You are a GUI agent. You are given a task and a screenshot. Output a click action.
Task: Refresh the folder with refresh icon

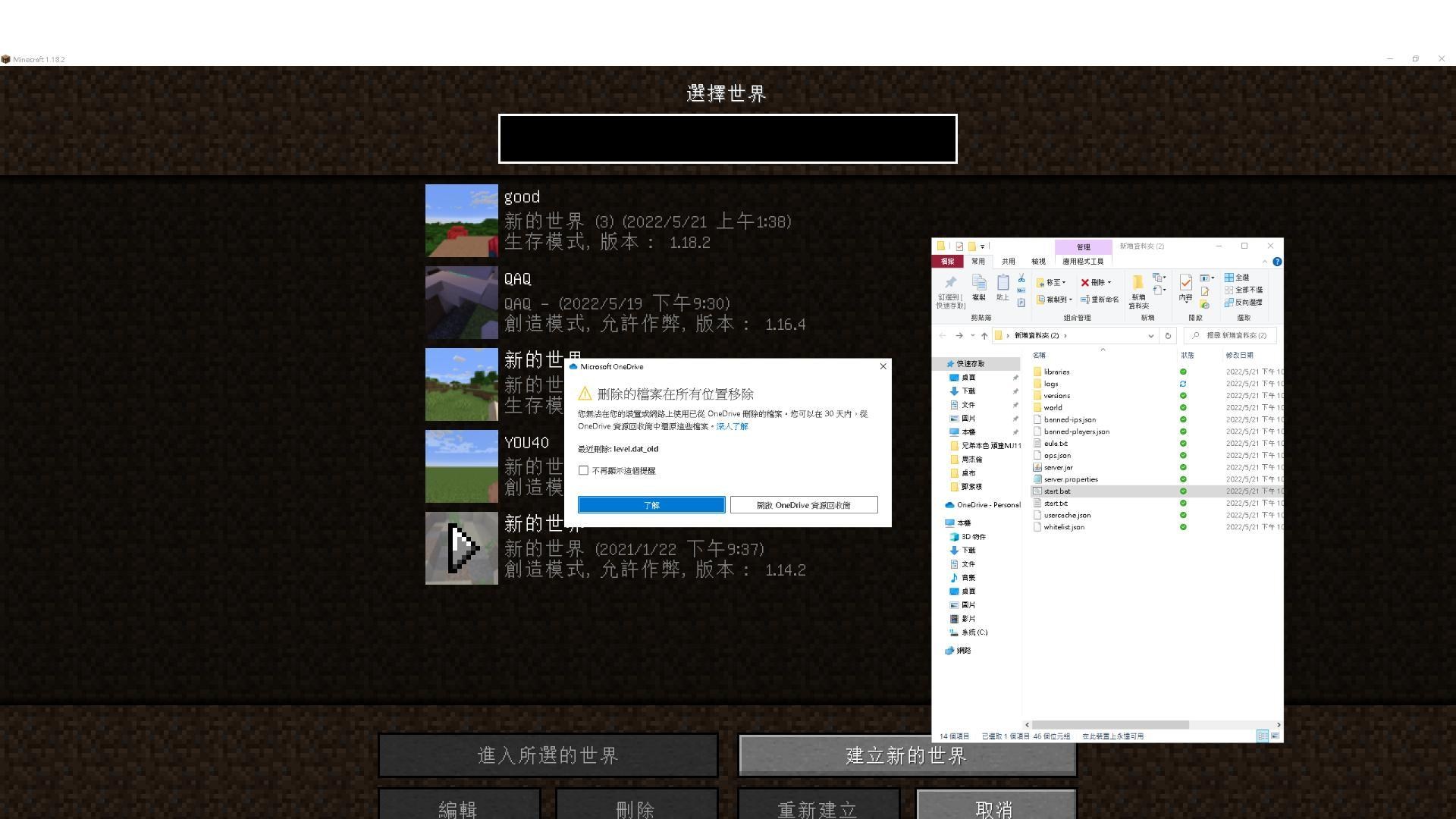[x=1169, y=336]
